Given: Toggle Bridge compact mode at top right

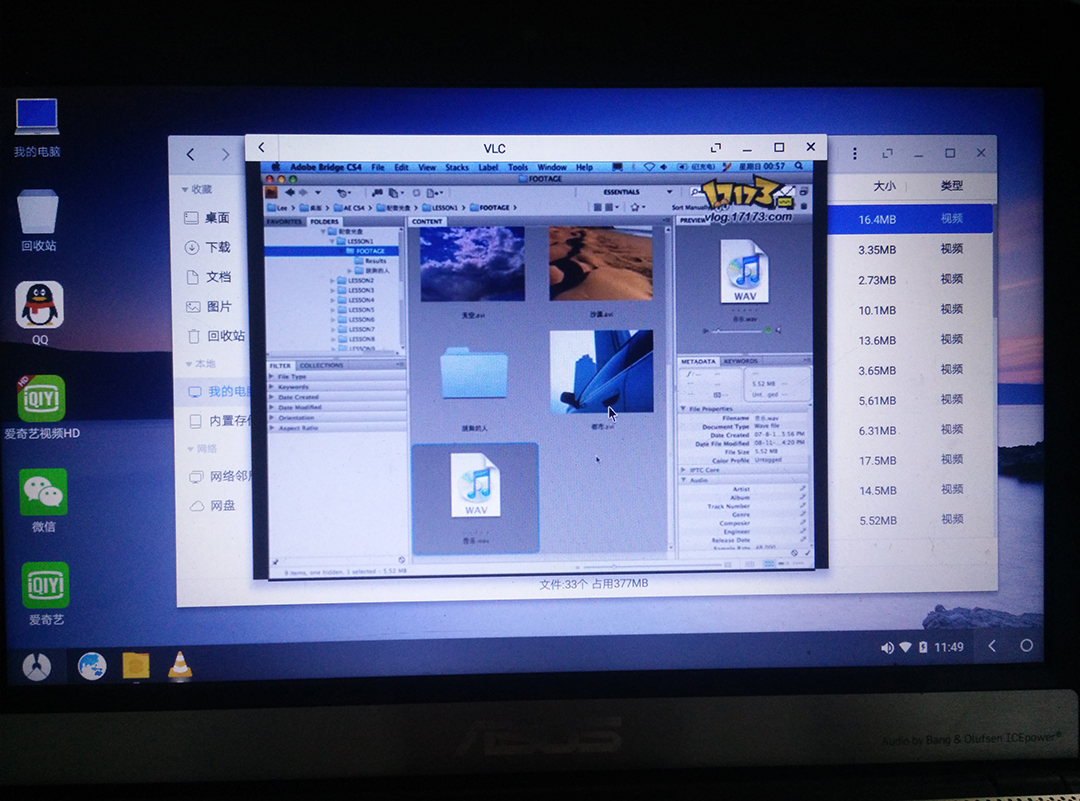Looking at the screenshot, I should [803, 192].
